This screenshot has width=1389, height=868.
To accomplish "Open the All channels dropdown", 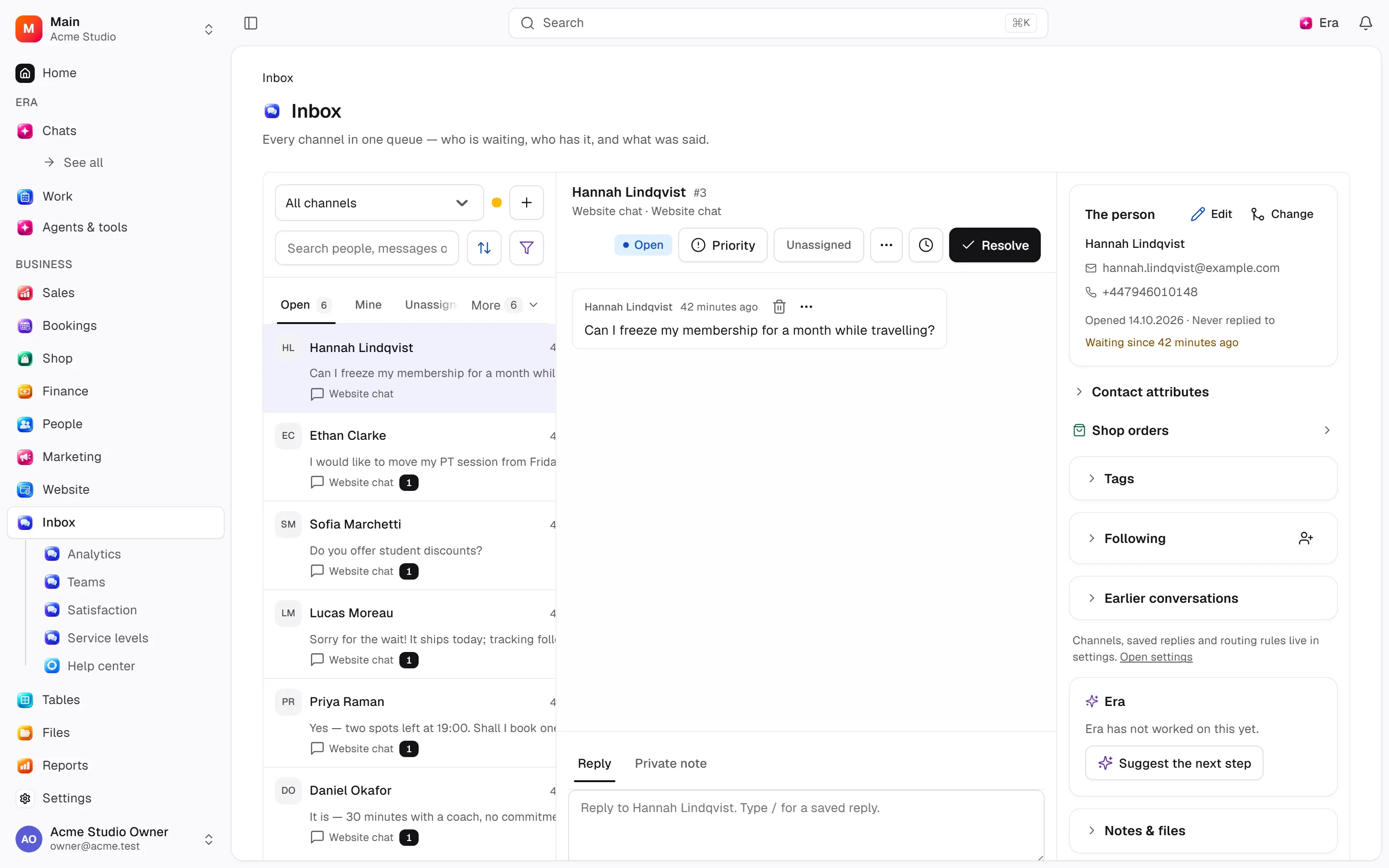I will click(380, 203).
